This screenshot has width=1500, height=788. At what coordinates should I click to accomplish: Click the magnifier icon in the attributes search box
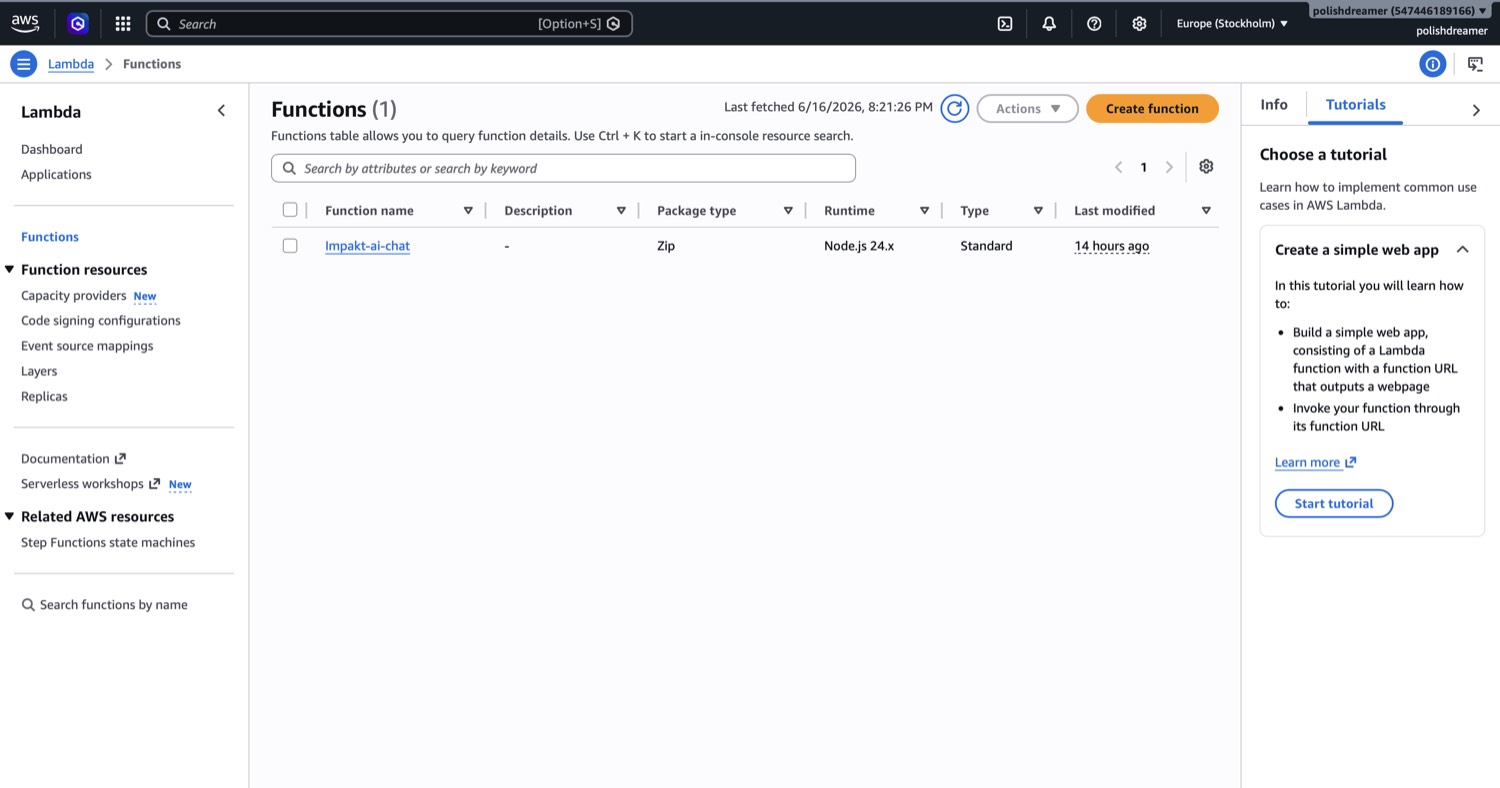pyautogui.click(x=289, y=168)
